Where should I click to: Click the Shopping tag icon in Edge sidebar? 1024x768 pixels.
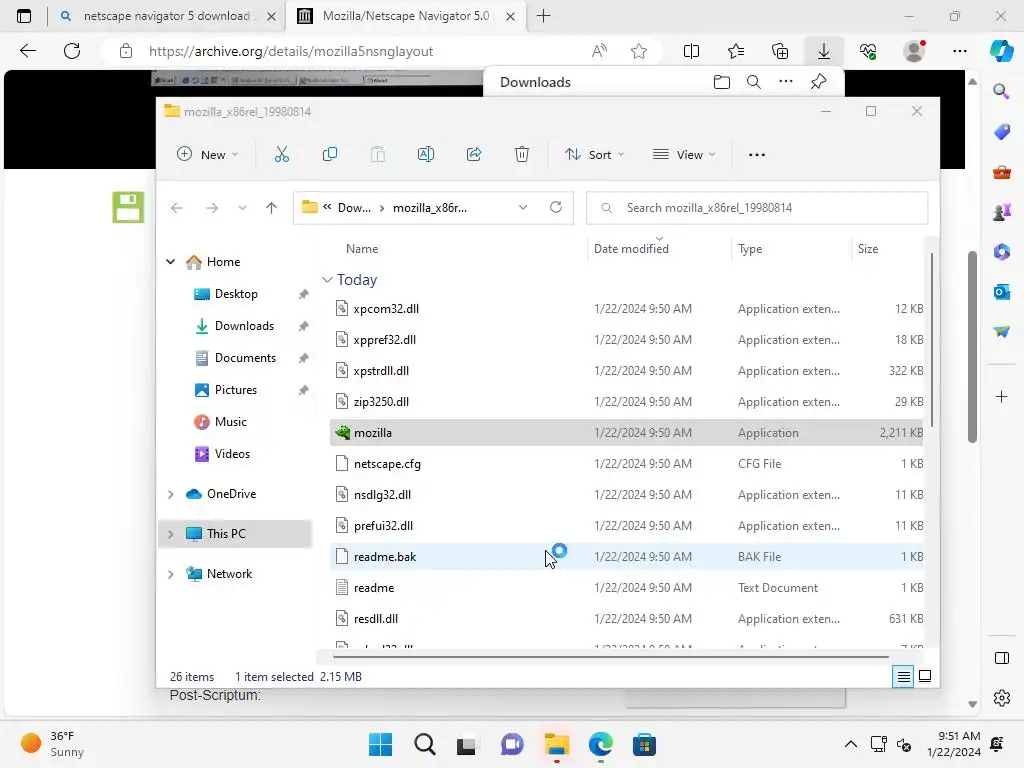(1002, 132)
